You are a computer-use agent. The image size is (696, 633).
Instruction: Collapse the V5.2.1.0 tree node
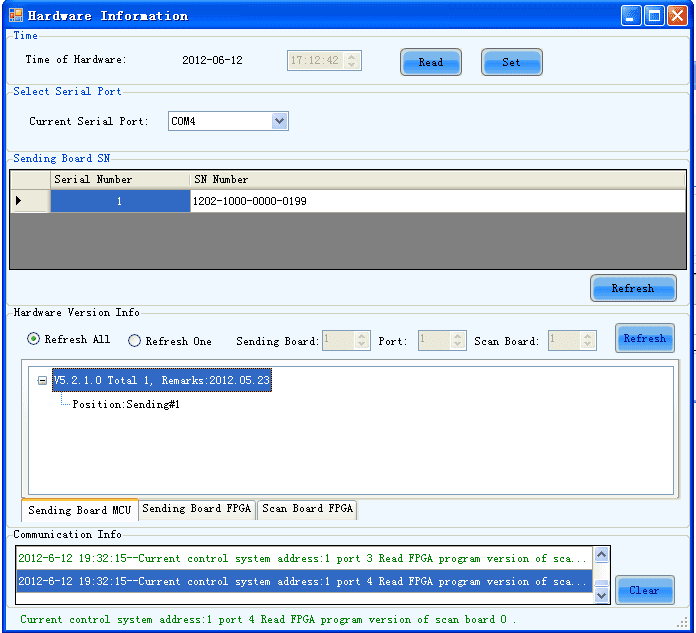tap(44, 381)
